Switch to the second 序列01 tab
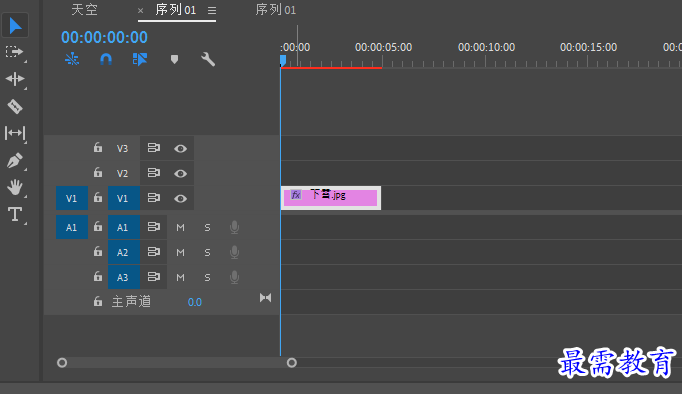This screenshot has height=394, width=682. (x=276, y=10)
